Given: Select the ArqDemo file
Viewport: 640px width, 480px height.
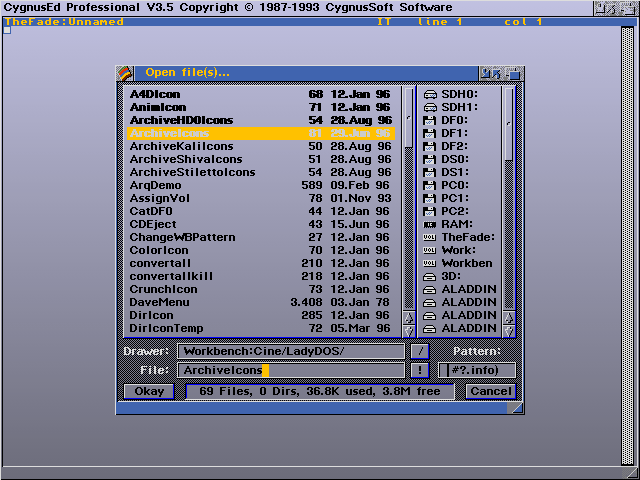Looking at the screenshot, I should coord(261,185).
